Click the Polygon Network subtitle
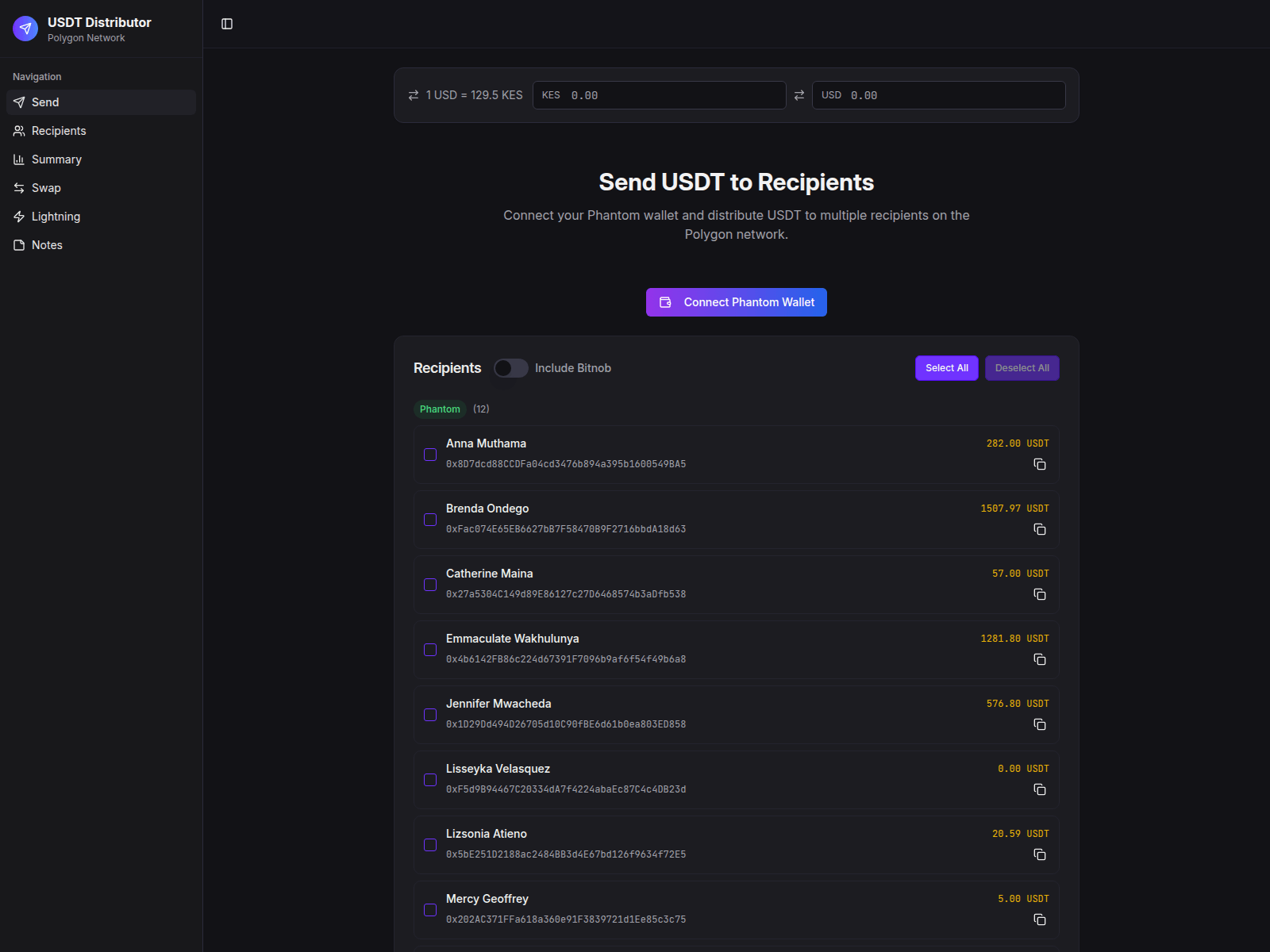 86,38
